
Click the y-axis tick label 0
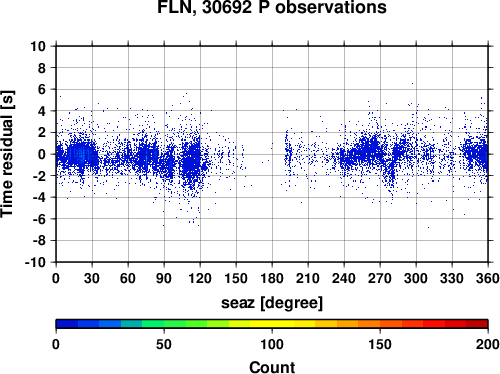click(x=42, y=154)
